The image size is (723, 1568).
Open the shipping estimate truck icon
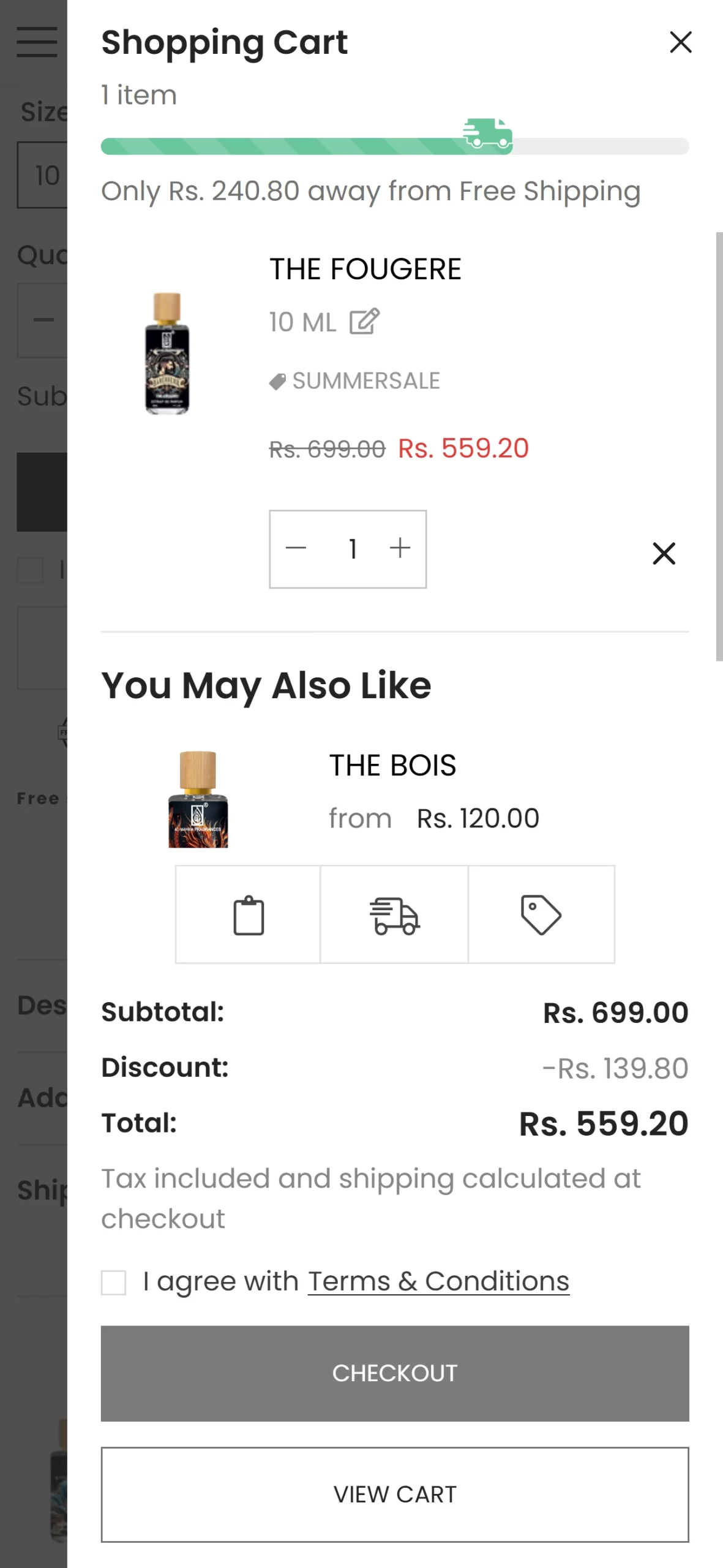pos(394,914)
